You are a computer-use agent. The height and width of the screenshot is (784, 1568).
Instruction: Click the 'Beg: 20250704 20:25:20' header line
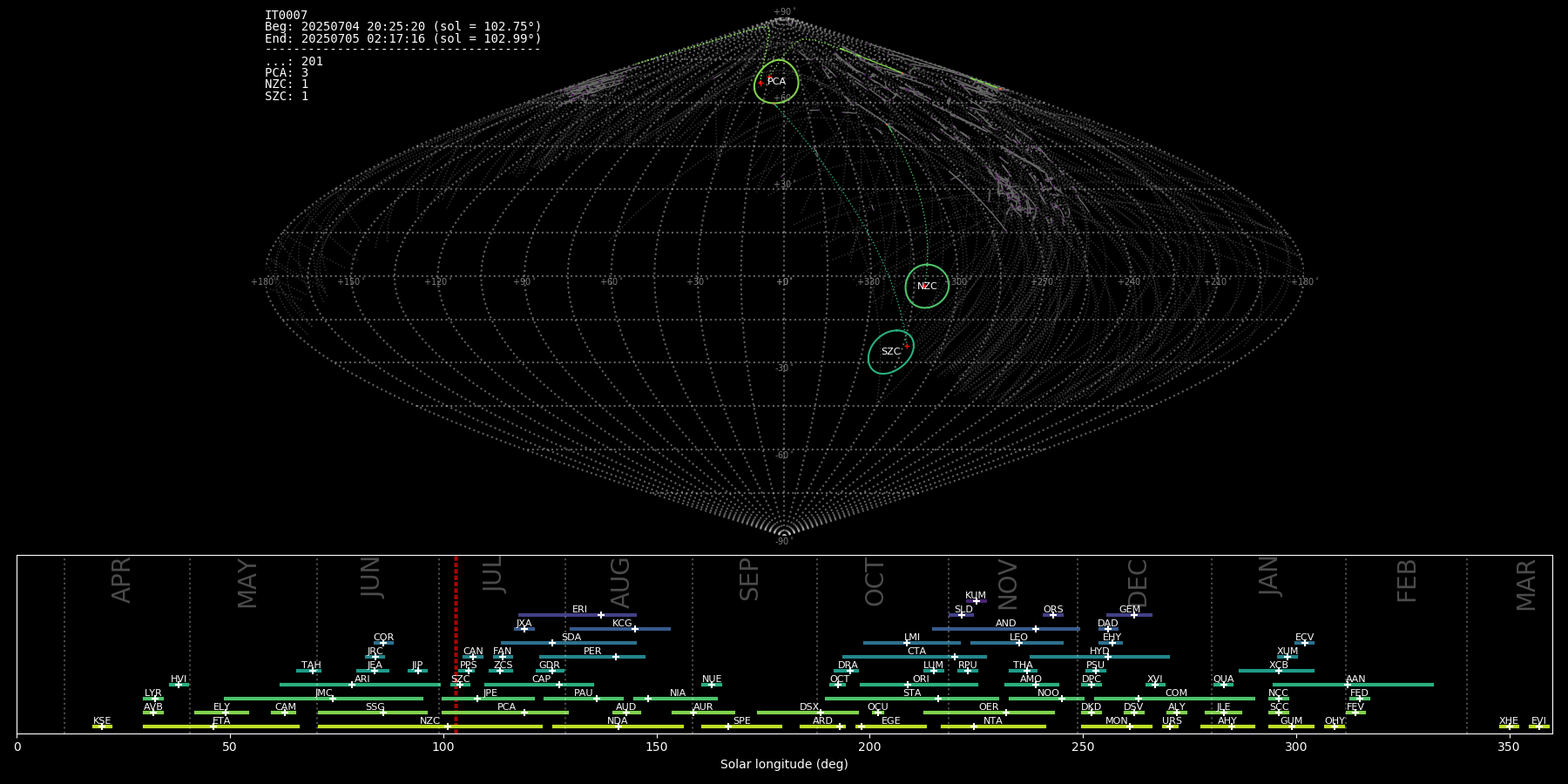(403, 27)
